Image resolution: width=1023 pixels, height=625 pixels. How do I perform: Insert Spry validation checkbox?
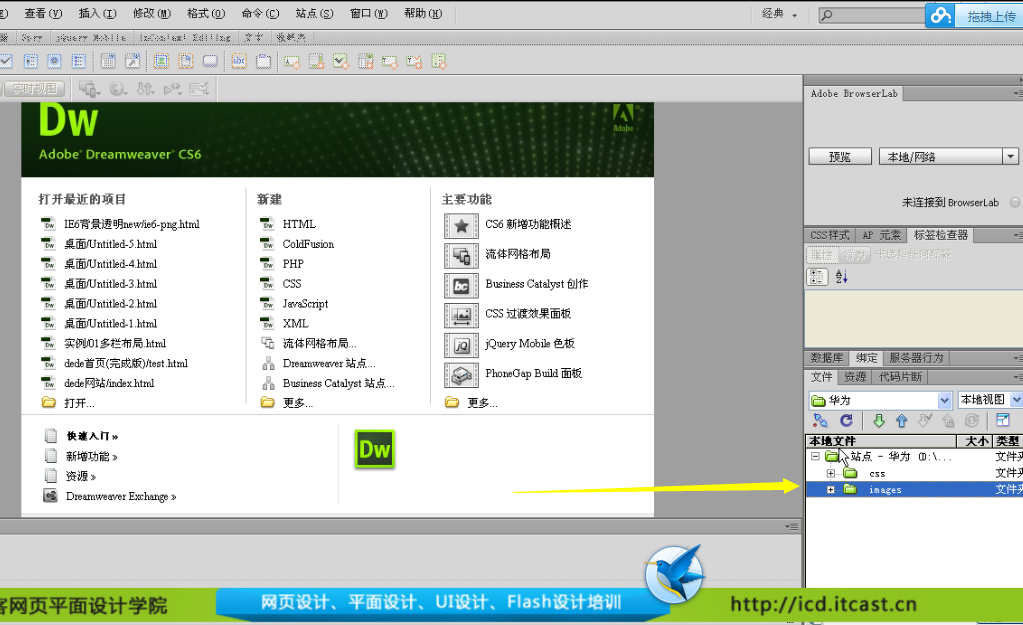point(341,61)
